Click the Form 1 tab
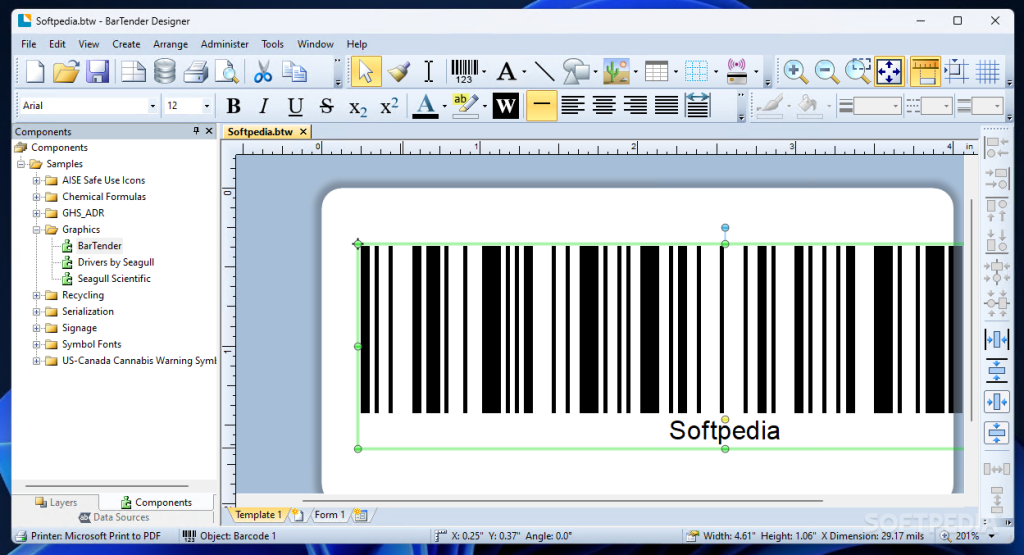The image size is (1024, 555). (328, 515)
